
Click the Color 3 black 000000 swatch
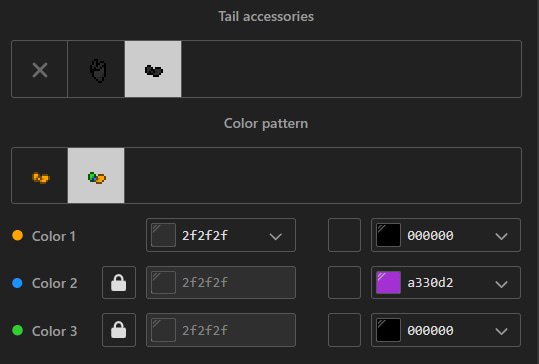[x=388, y=330]
